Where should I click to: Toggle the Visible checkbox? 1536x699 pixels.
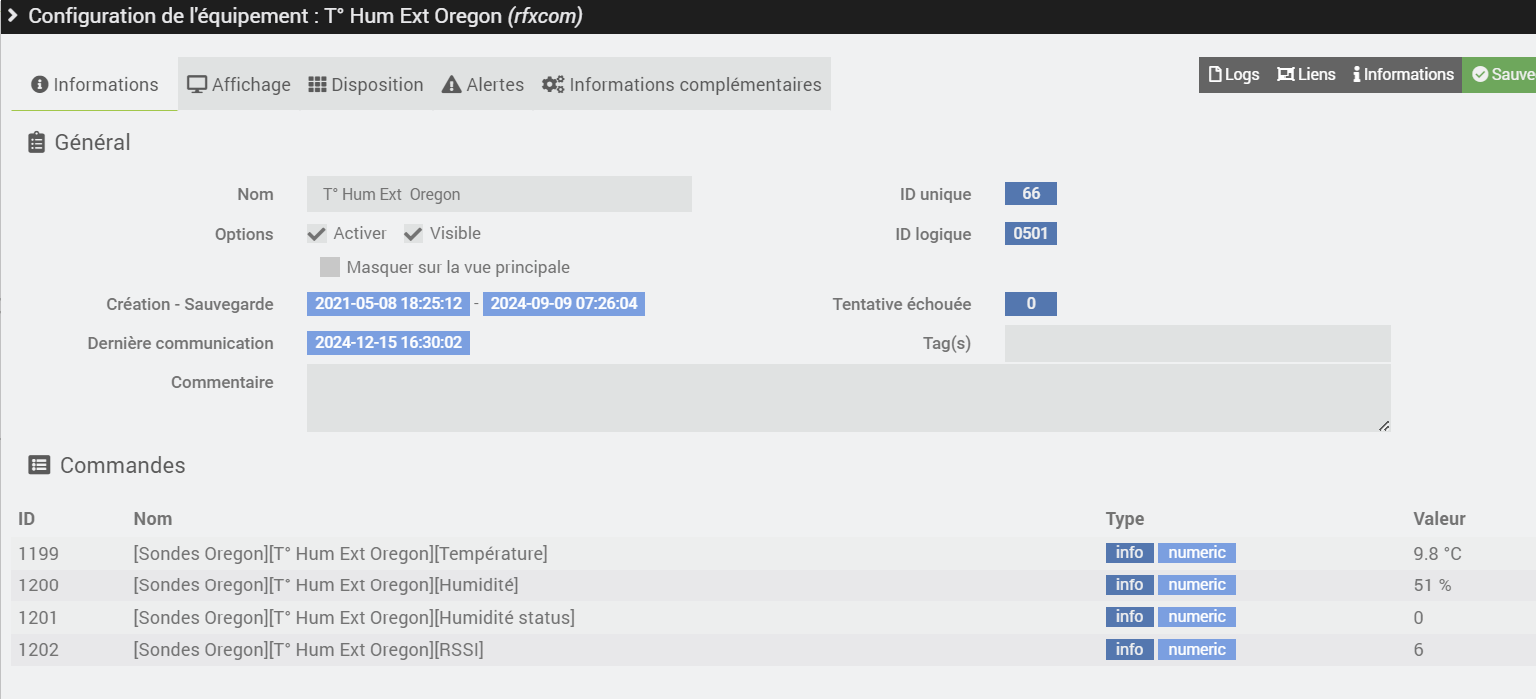[413, 234]
